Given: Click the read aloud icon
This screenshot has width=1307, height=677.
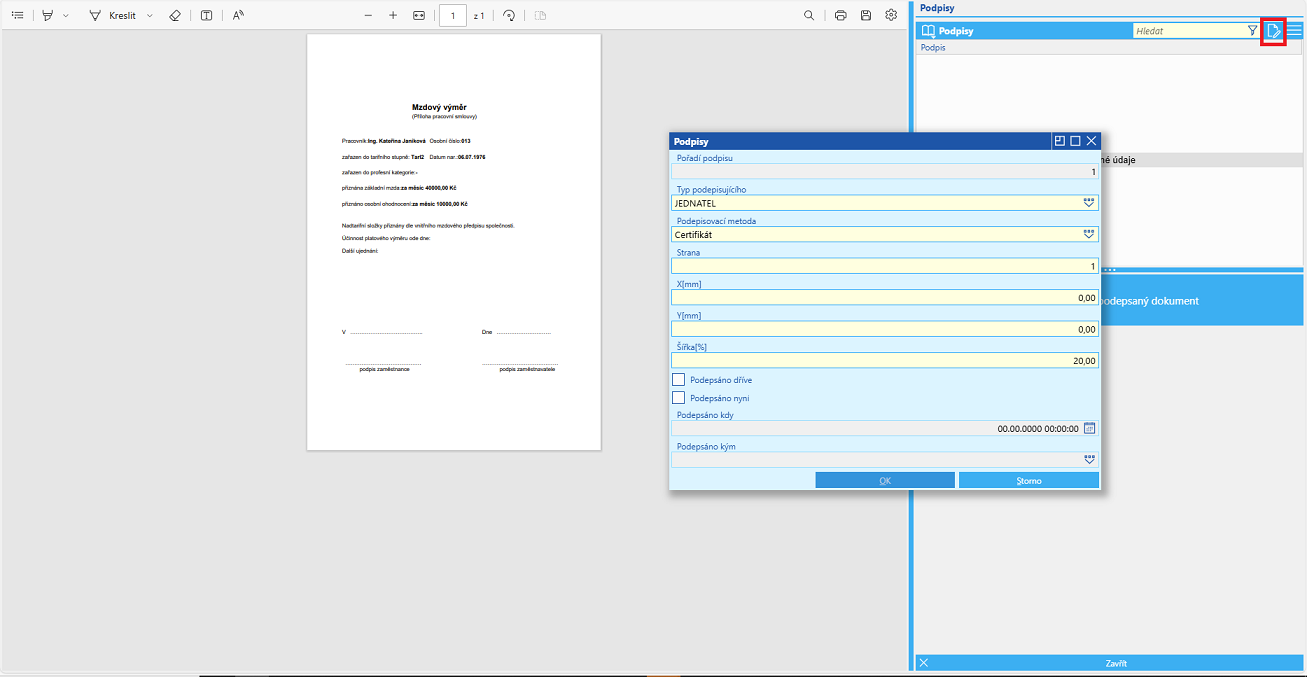Looking at the screenshot, I should 238,16.
